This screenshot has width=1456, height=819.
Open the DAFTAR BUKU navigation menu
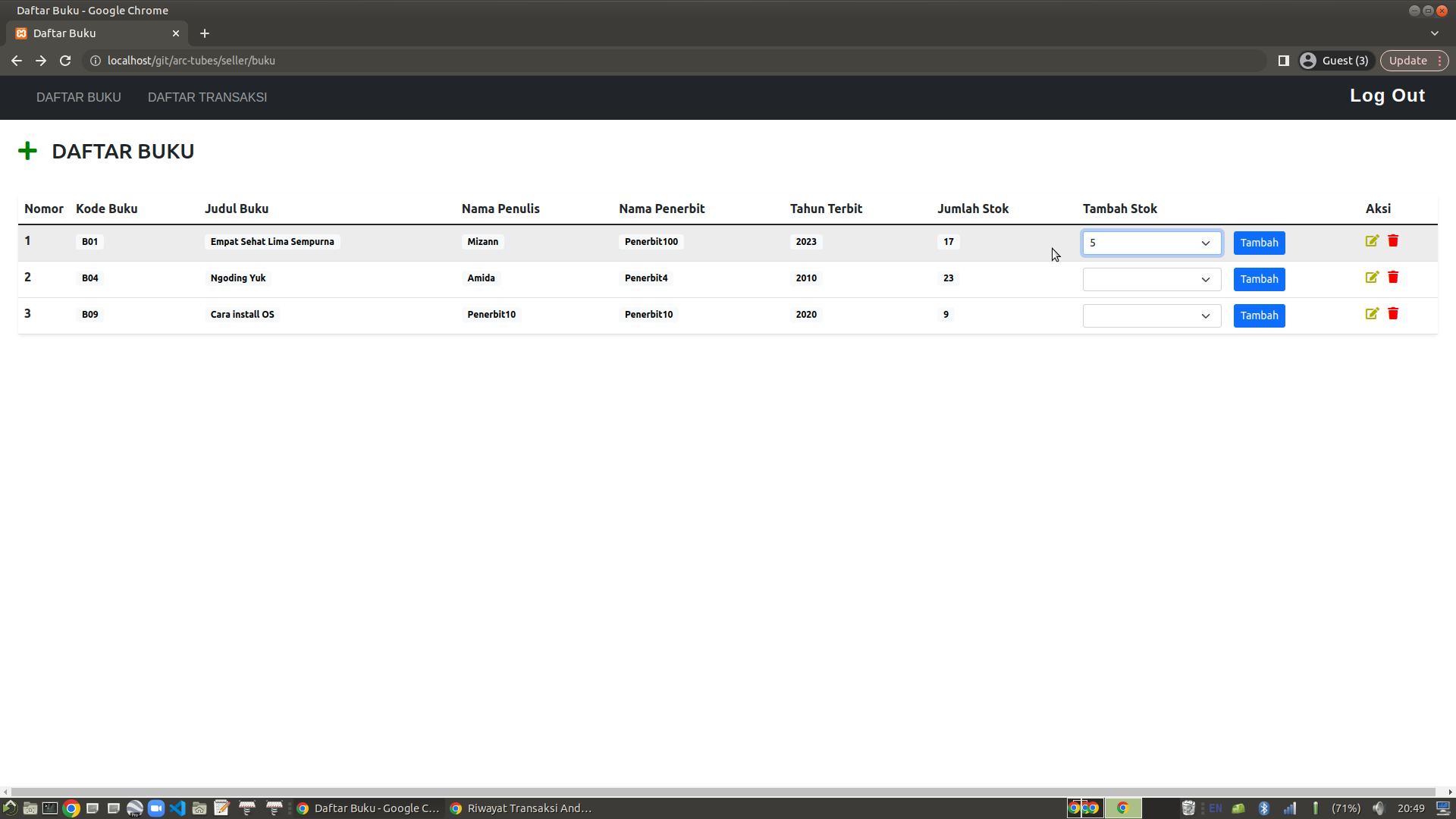[x=79, y=97]
